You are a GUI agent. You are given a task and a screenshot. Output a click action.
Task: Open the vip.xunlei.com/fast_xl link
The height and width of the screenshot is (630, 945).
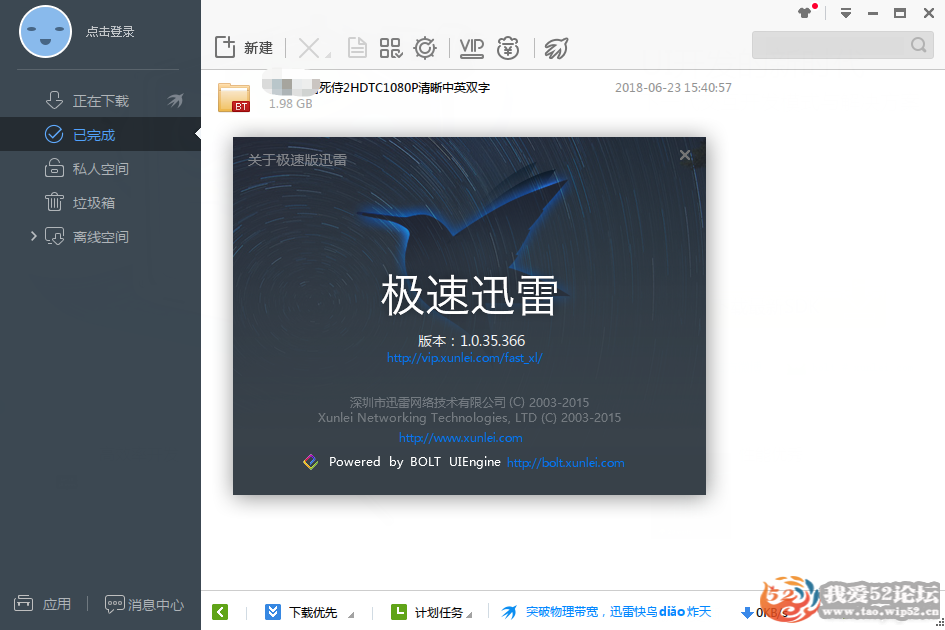(x=465, y=358)
